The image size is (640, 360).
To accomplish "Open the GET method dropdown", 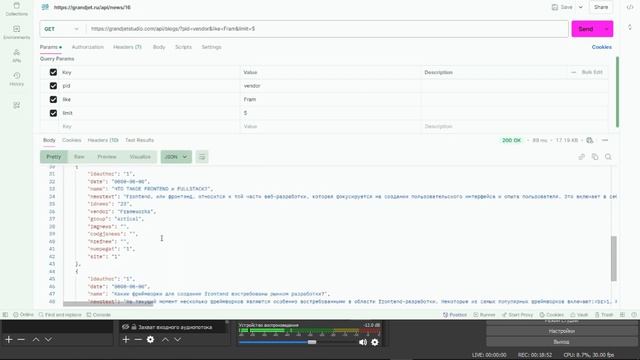I will [x=62, y=29].
